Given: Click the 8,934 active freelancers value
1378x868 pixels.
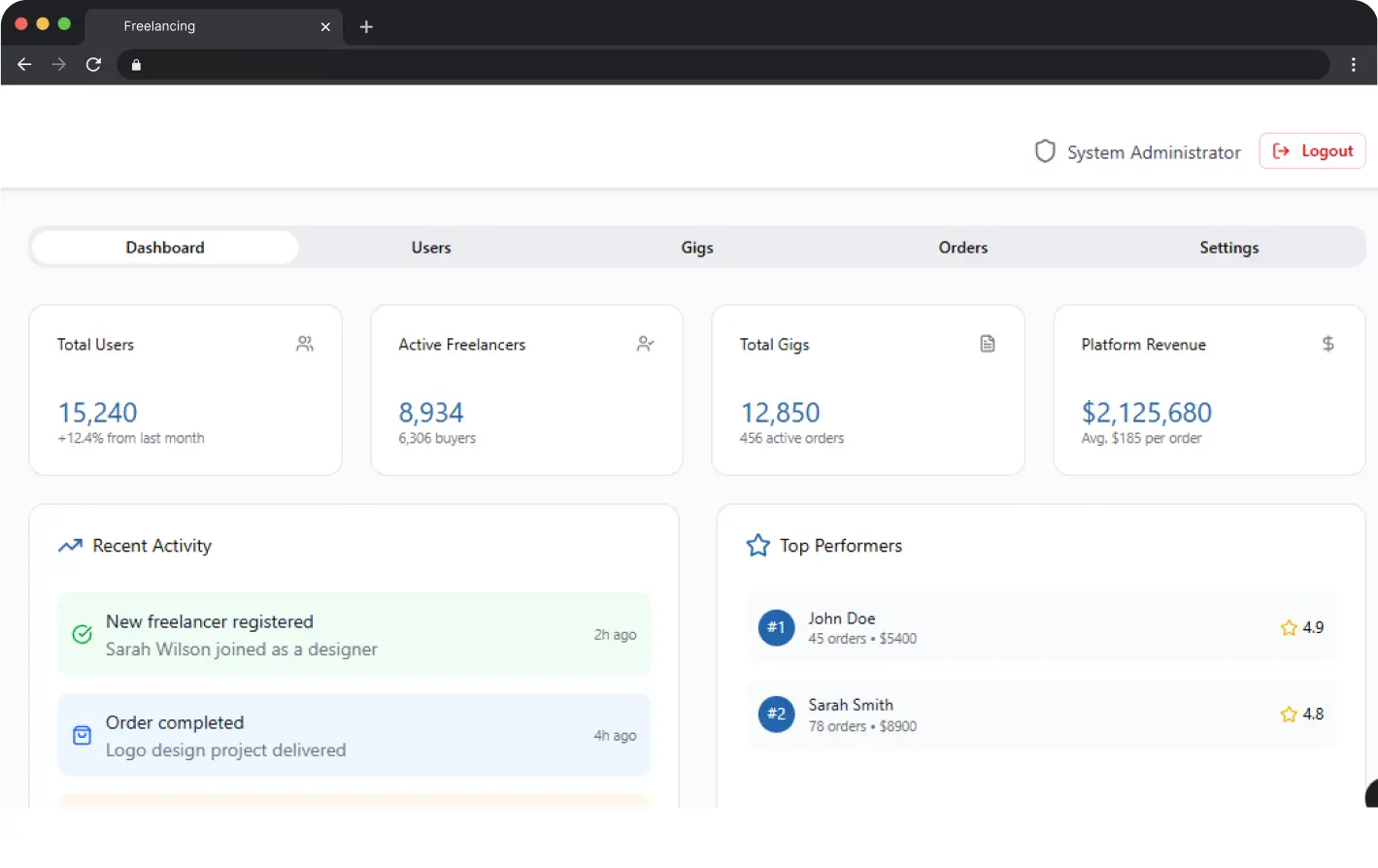Looking at the screenshot, I should [x=431, y=413].
